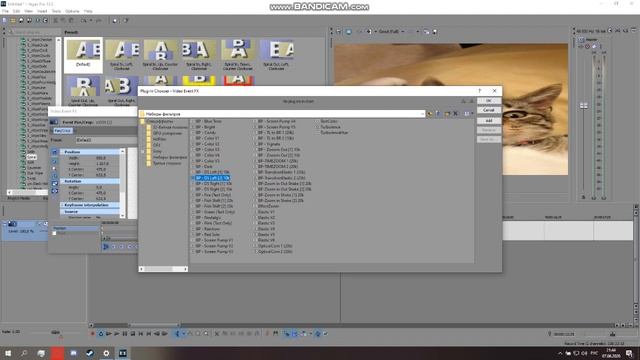Viewport: 640px width, 360px height.
Task: Select Spiral In, Left, Clockwise thumbnail
Action: point(122,54)
